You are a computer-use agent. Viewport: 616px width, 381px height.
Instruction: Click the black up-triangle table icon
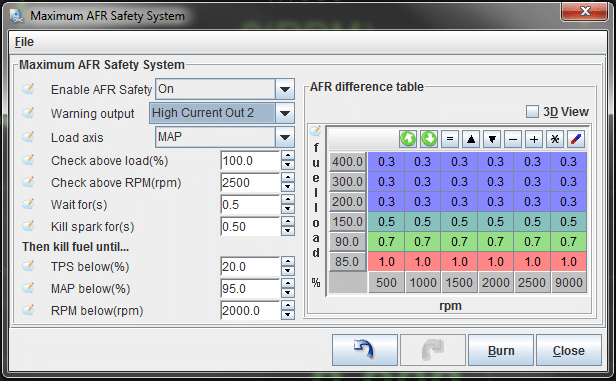pos(471,139)
